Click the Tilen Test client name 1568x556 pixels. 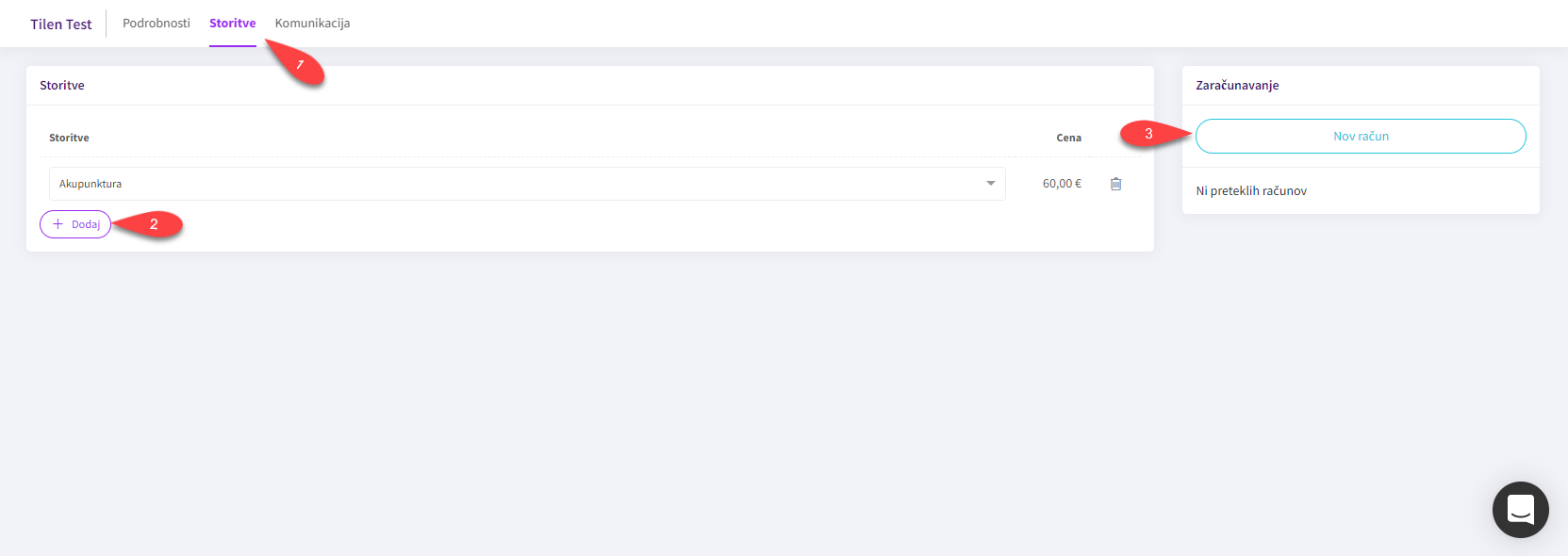click(x=61, y=25)
